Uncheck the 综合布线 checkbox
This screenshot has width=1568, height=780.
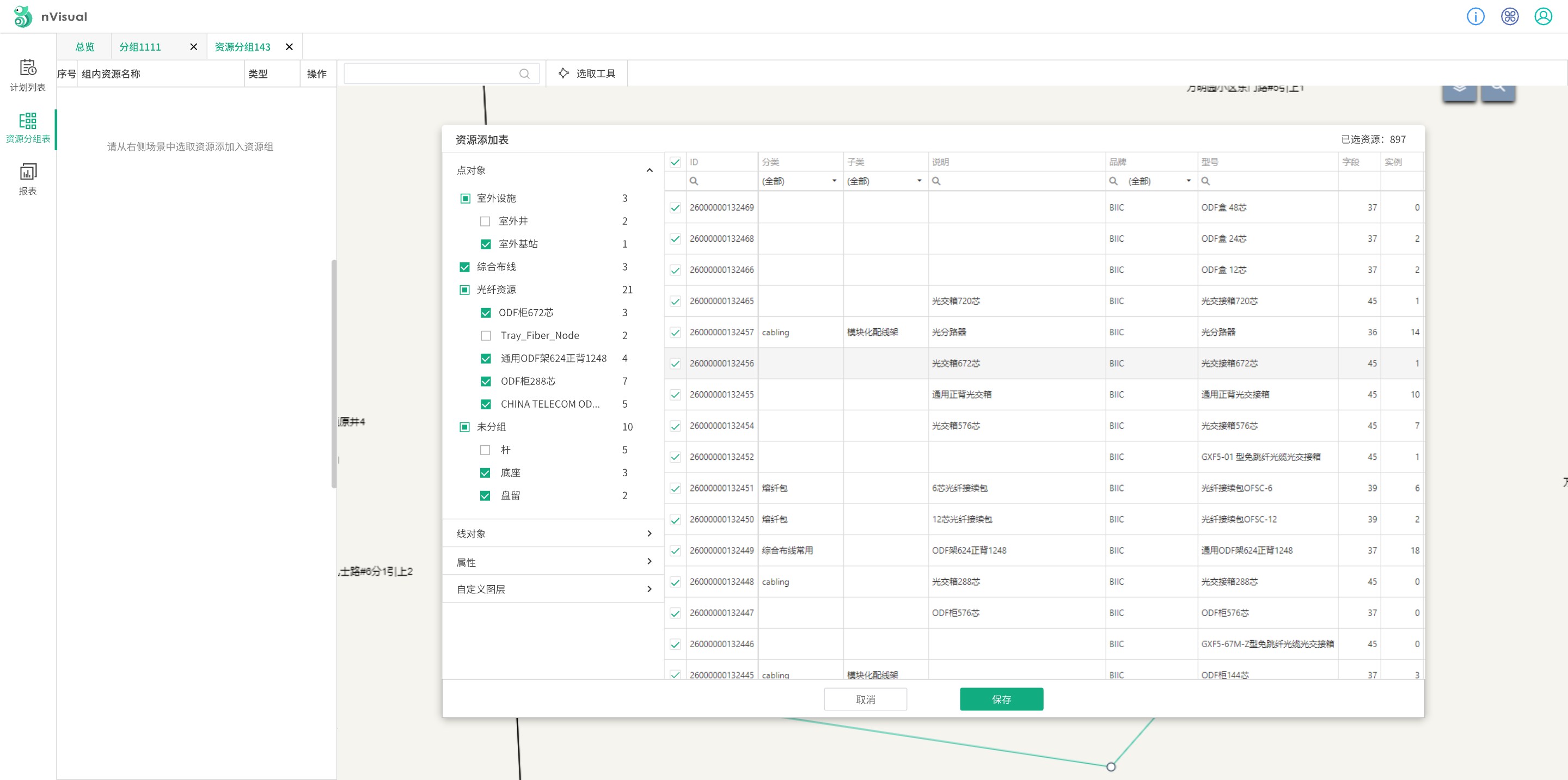click(x=464, y=267)
